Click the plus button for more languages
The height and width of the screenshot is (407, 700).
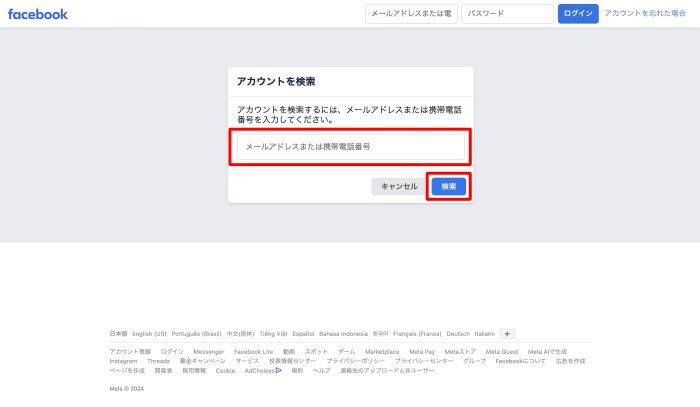(507, 334)
